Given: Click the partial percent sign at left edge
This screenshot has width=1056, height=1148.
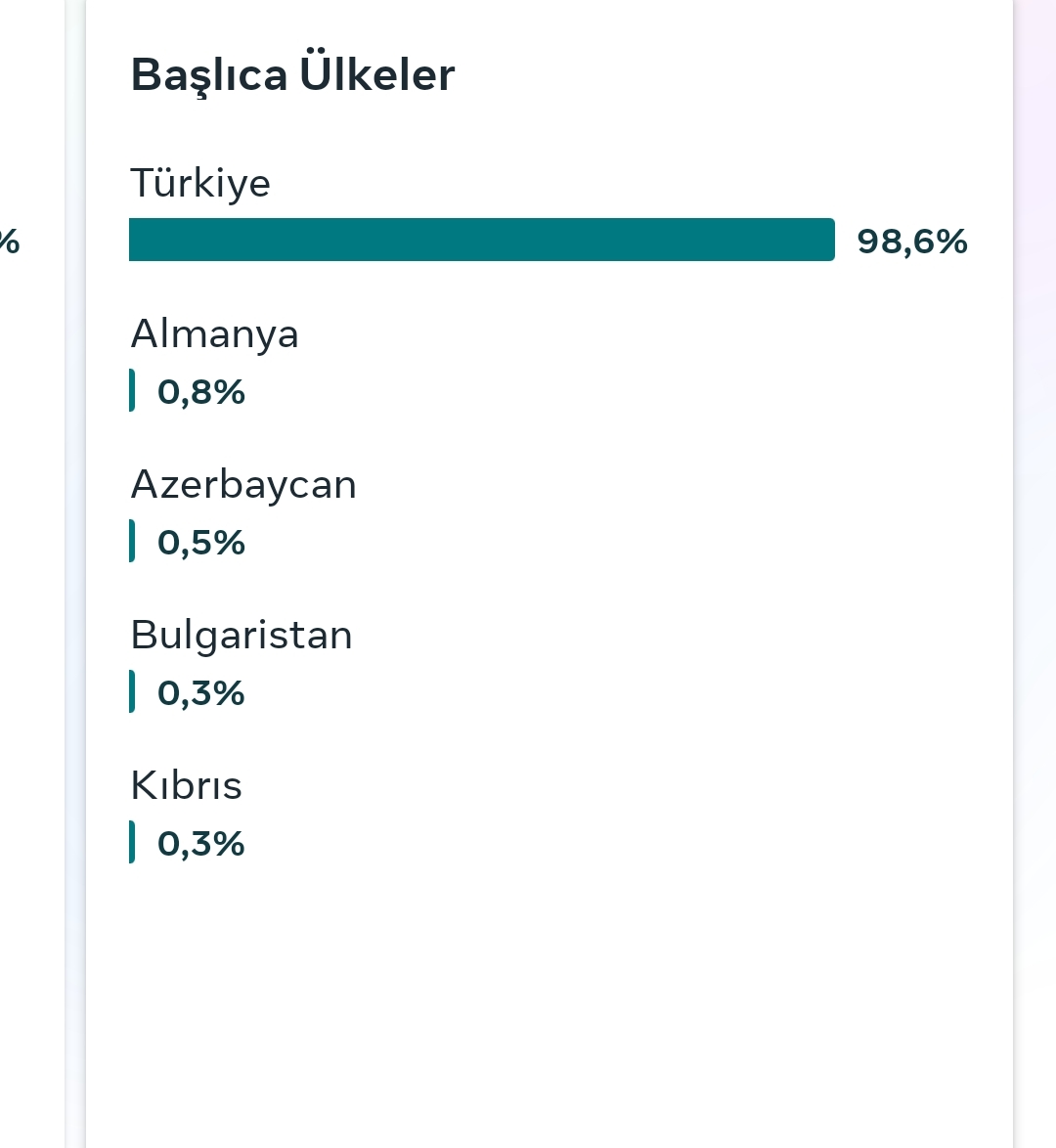Looking at the screenshot, I should (x=9, y=241).
